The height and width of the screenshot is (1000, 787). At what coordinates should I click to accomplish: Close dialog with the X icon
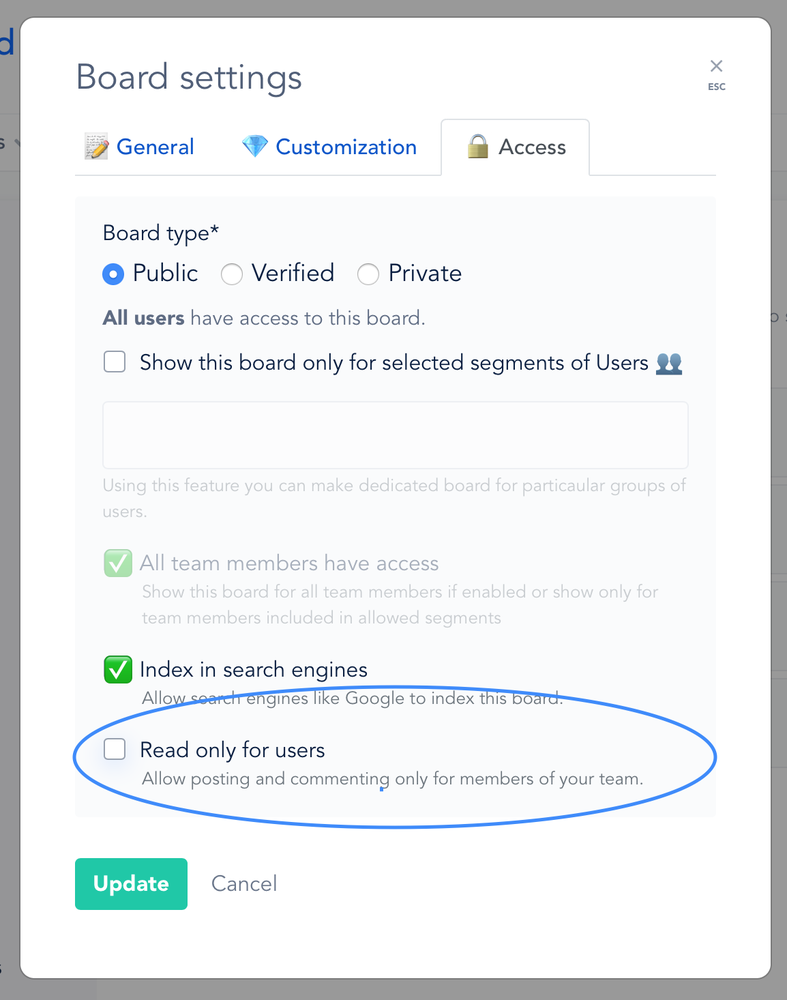716,66
